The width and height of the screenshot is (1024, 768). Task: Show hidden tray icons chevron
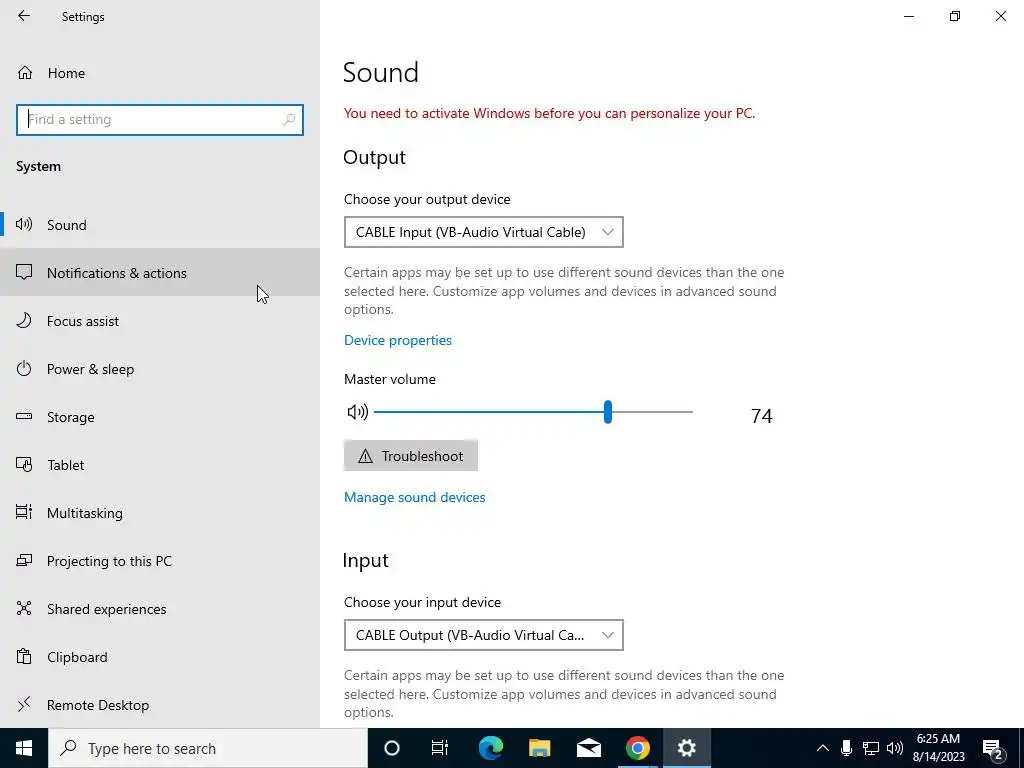point(823,748)
